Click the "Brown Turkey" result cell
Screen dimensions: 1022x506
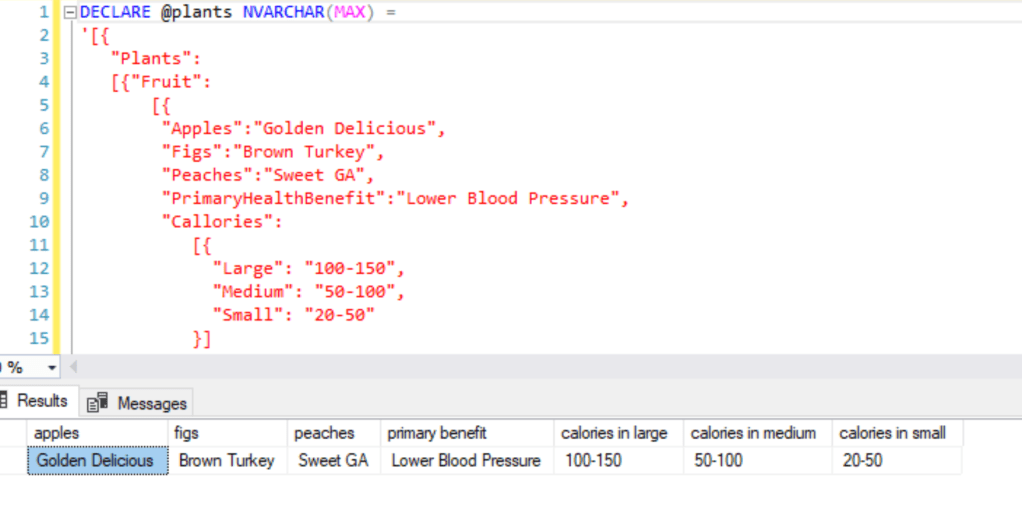pos(226,461)
